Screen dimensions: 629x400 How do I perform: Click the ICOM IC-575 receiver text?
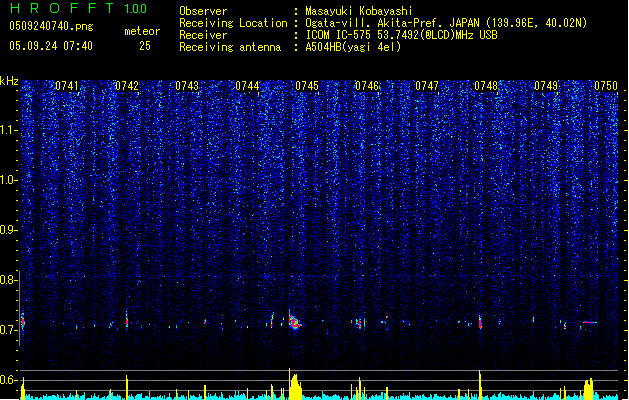click(401, 35)
